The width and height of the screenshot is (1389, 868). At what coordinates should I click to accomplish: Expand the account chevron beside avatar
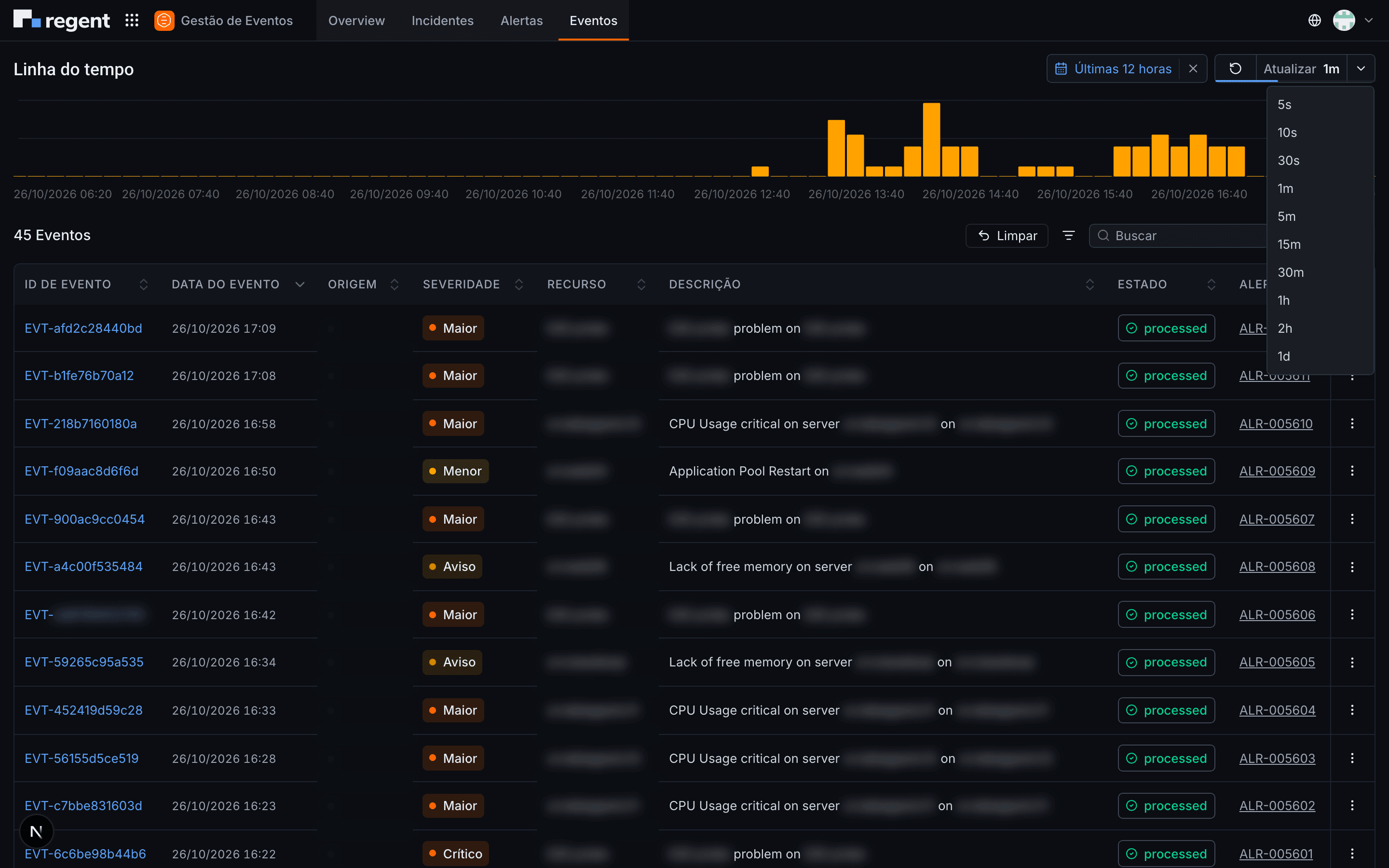coord(1369,21)
